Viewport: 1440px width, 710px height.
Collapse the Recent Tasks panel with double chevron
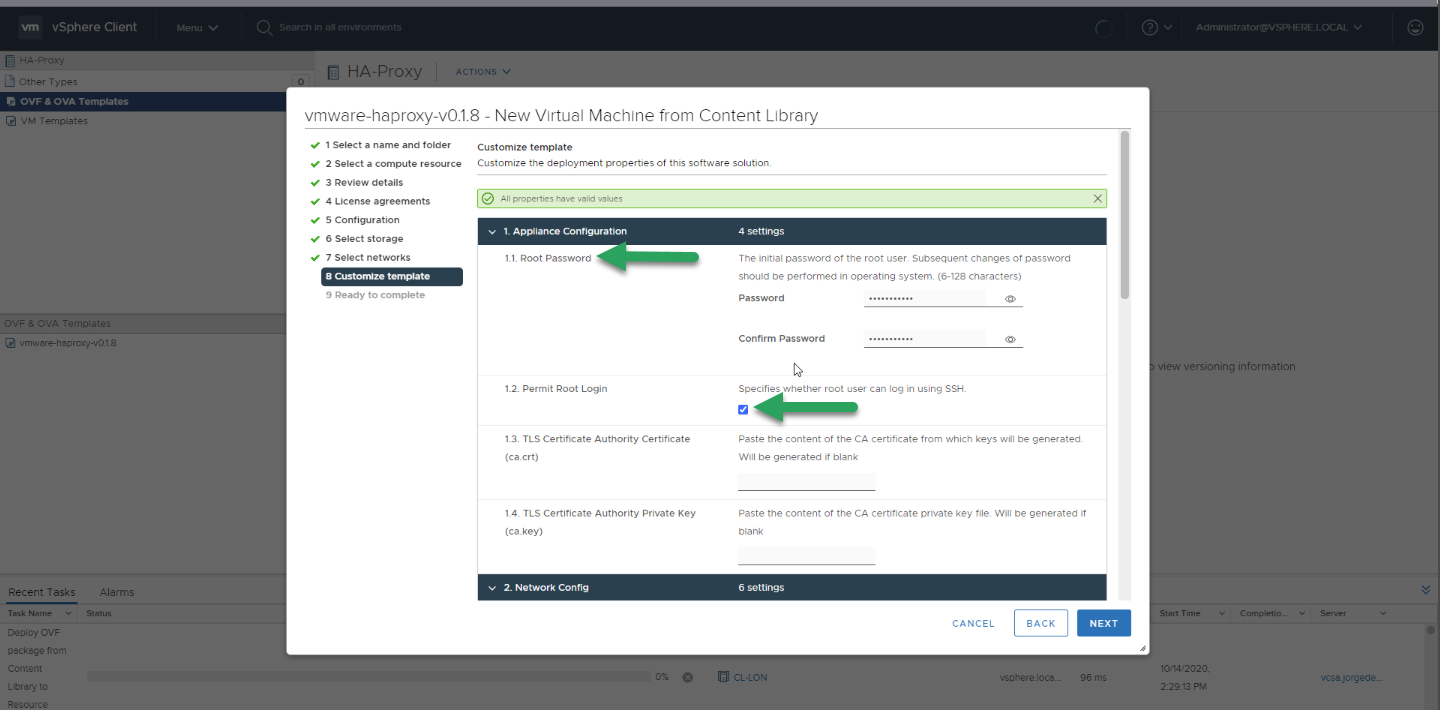(1426, 590)
